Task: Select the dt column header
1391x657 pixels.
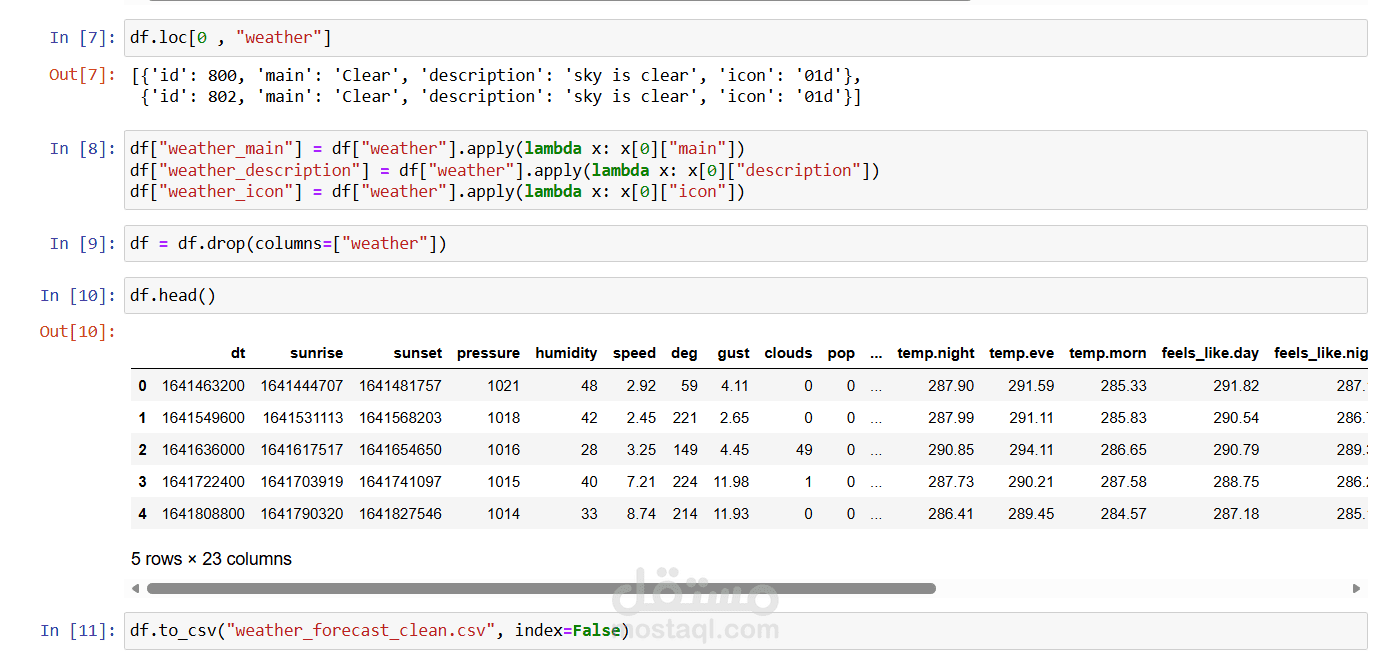Action: tap(238, 353)
